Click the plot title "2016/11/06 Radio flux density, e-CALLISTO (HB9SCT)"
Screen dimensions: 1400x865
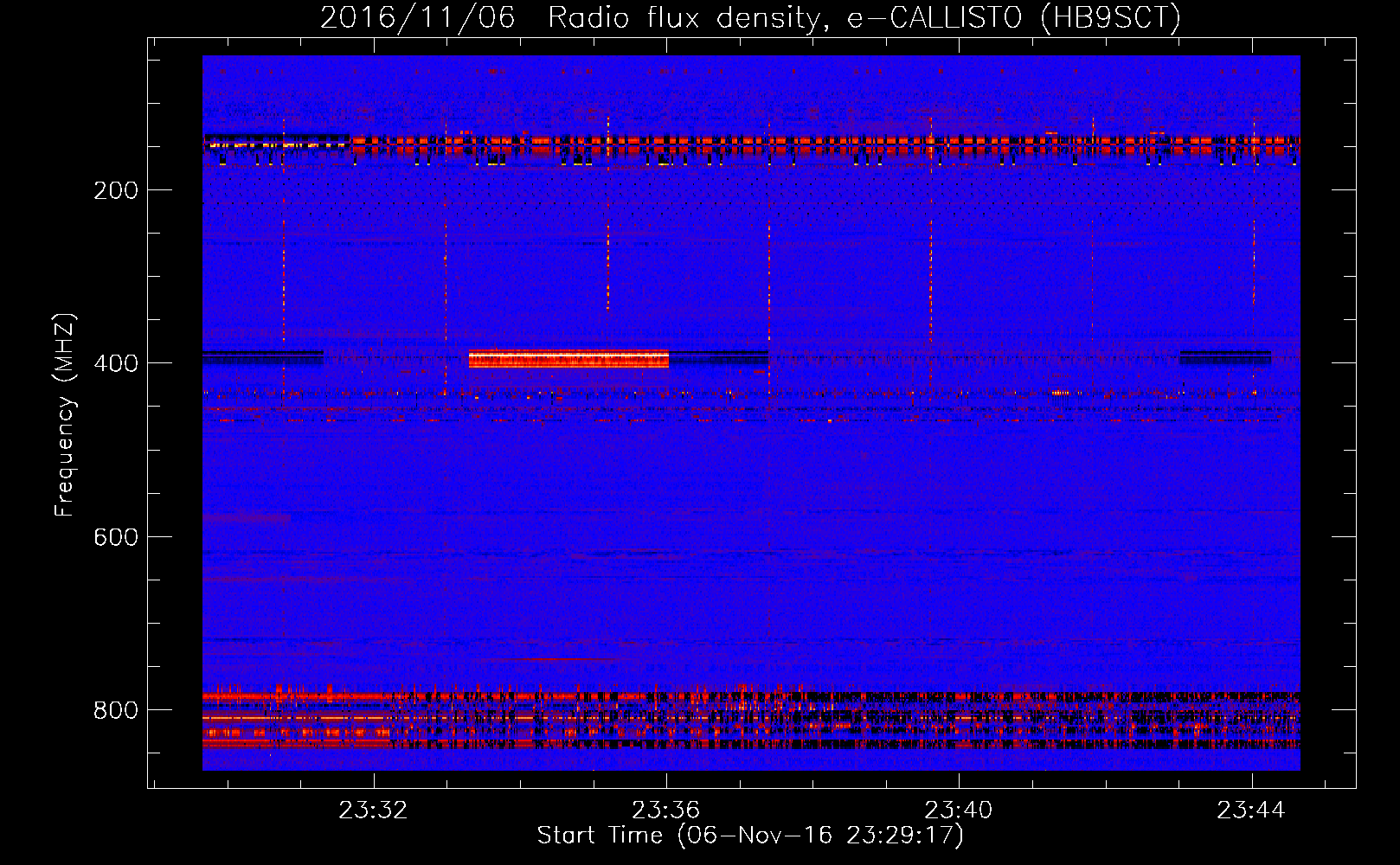click(x=750, y=17)
